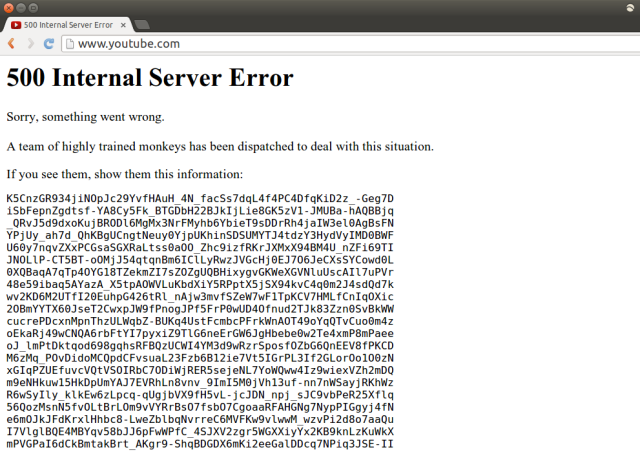The height and width of the screenshot is (452, 640).
Task: Click the YouTube favicon in the tab
Action: point(16,25)
